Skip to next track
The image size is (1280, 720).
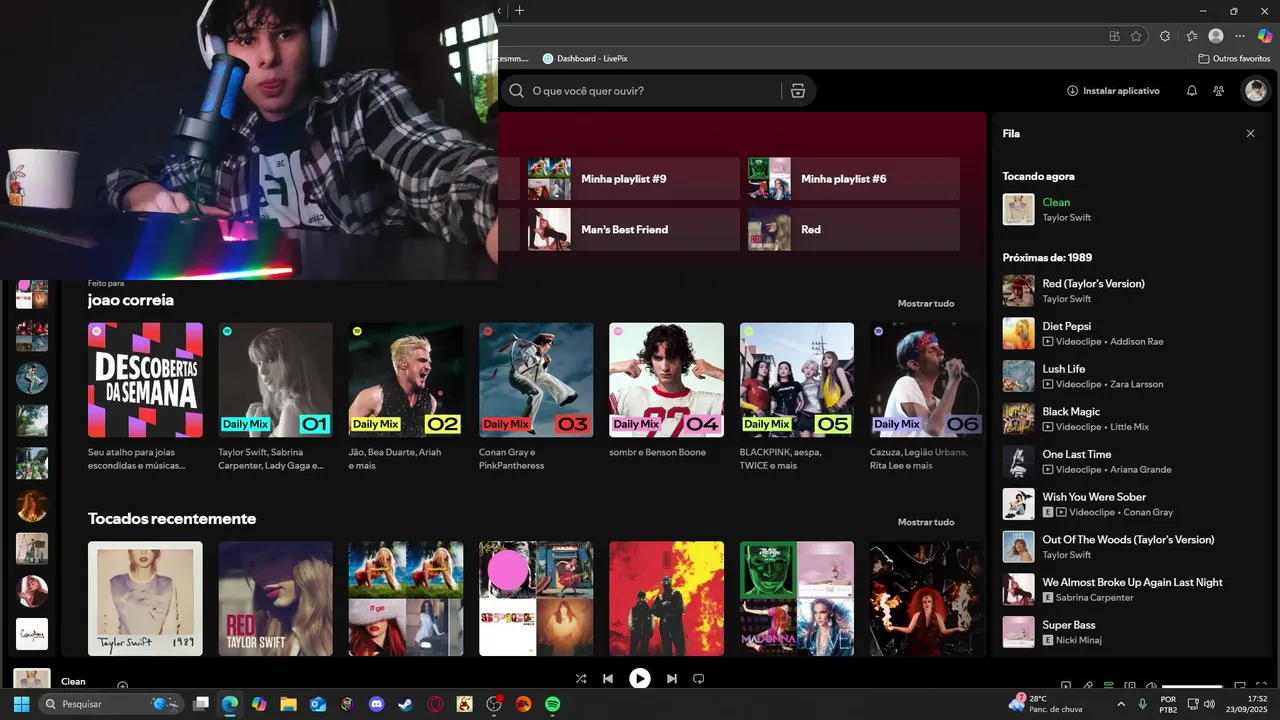click(x=672, y=679)
